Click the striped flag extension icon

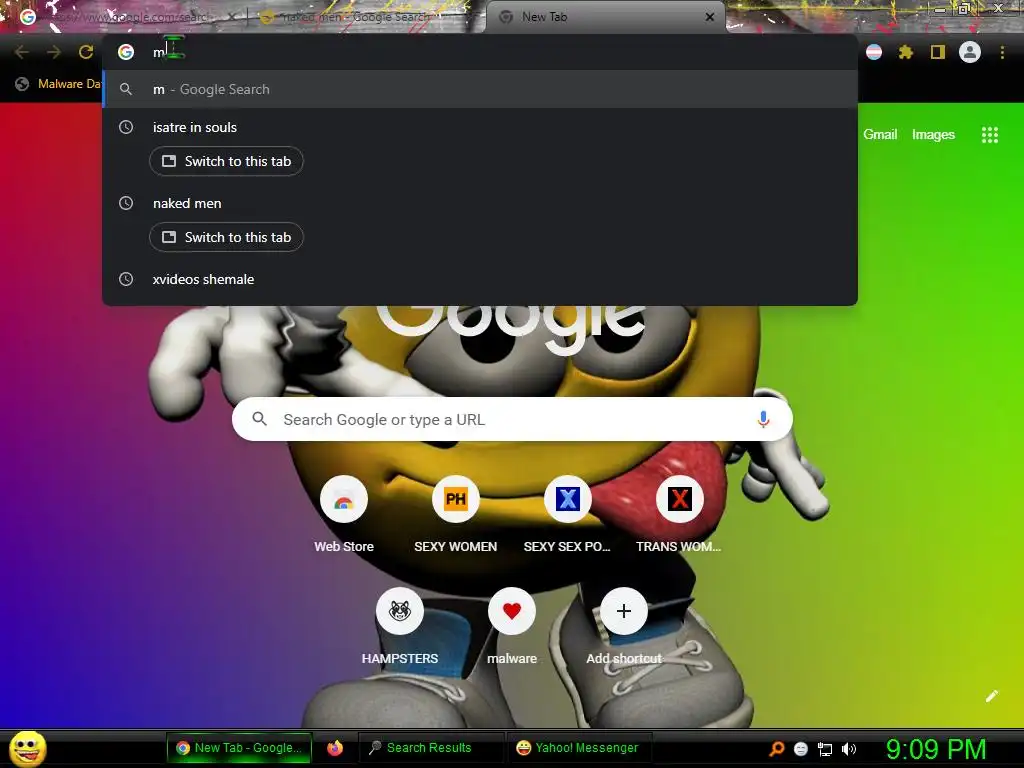tap(874, 52)
